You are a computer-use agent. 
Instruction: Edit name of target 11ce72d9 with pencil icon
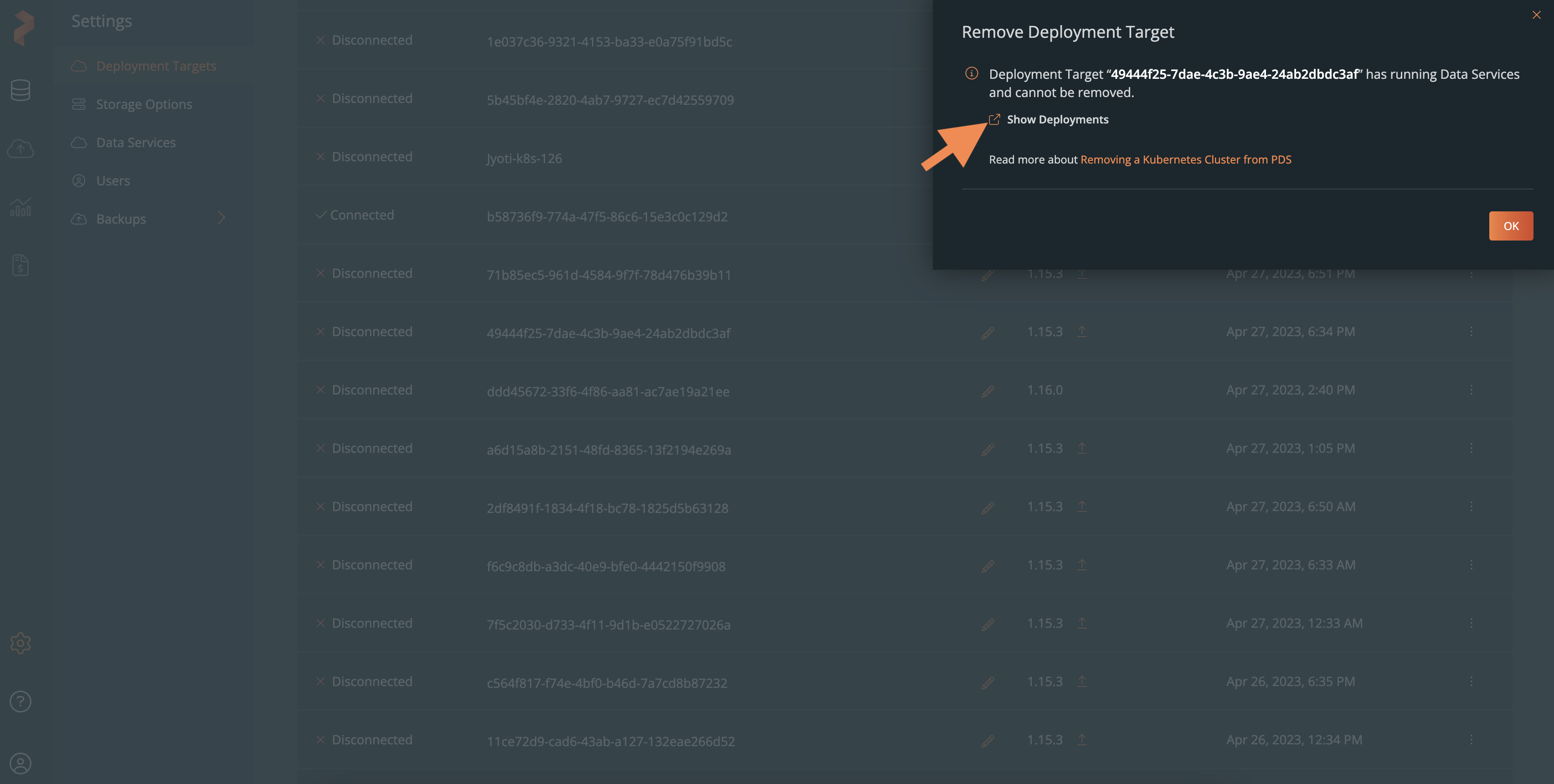pos(988,741)
